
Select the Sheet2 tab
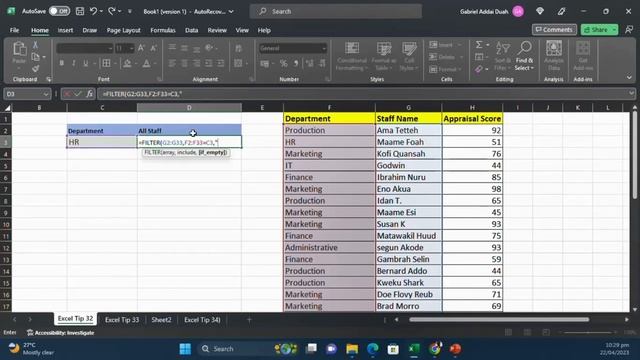pos(161,320)
